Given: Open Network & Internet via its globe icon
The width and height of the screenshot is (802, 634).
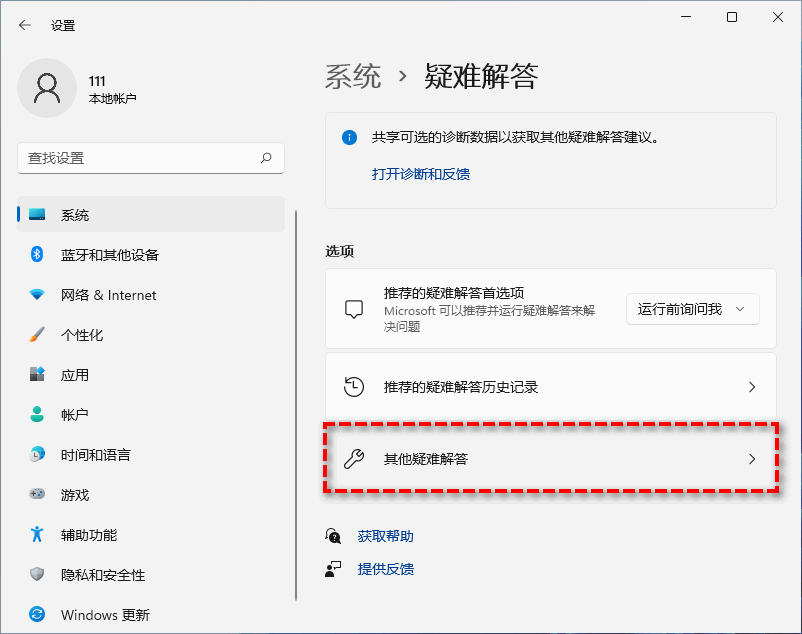Looking at the screenshot, I should click(x=35, y=294).
